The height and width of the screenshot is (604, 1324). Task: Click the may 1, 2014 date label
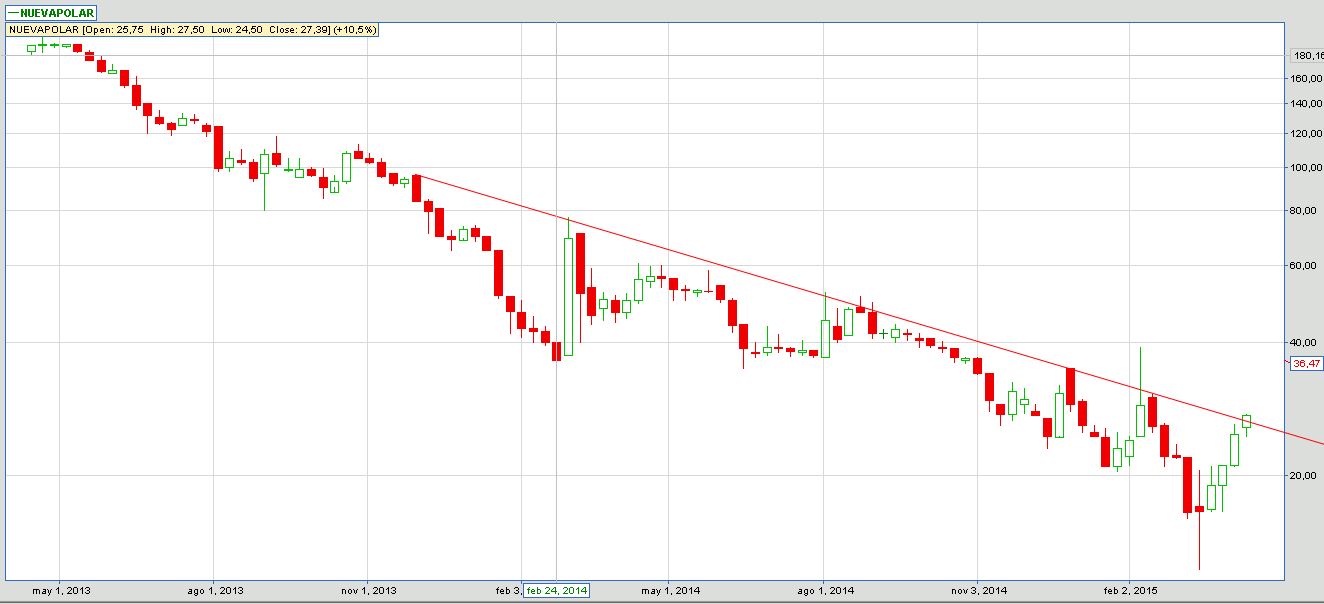pos(672,590)
